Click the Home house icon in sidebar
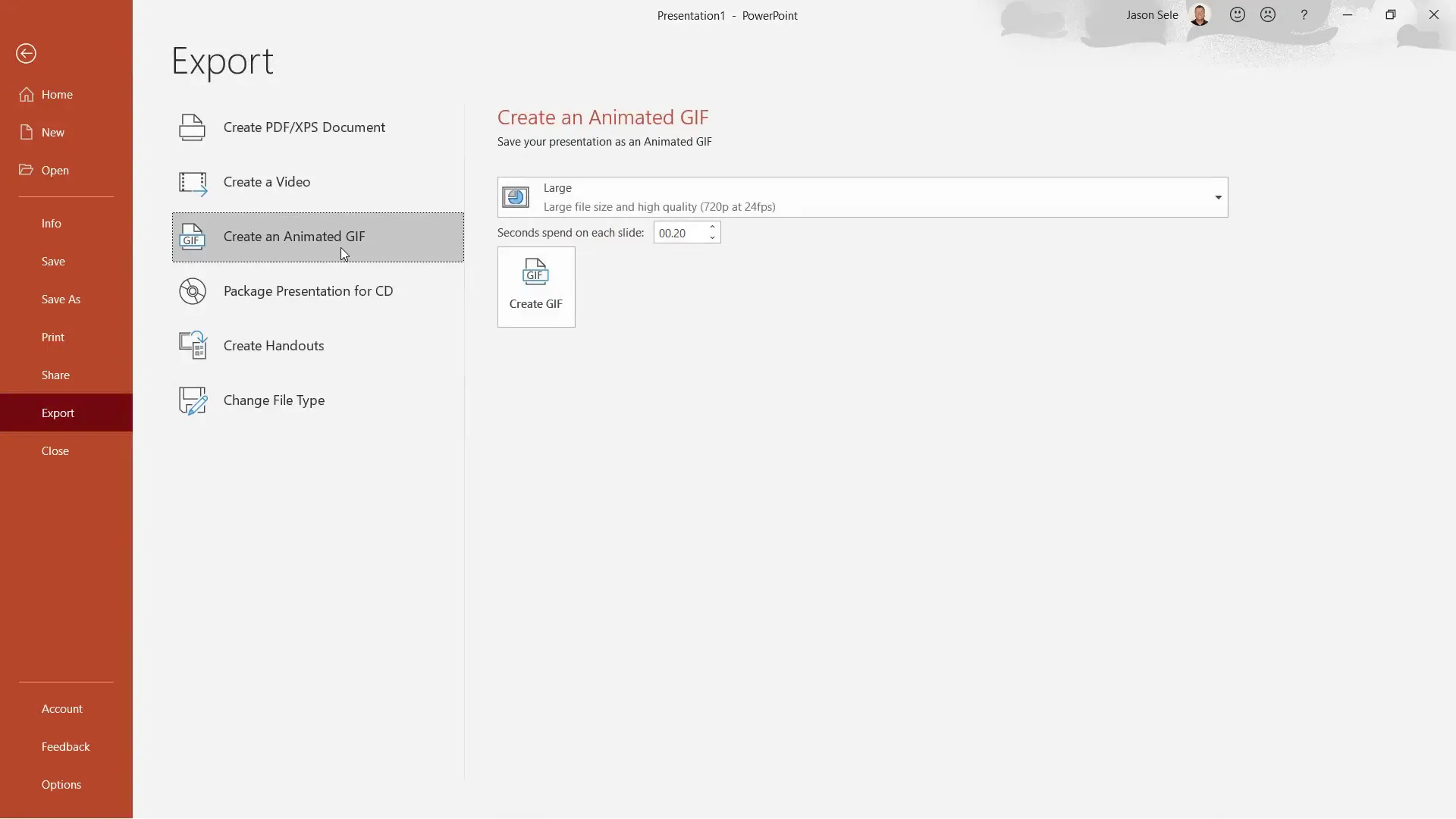This screenshot has height=819, width=1456. coord(27,94)
